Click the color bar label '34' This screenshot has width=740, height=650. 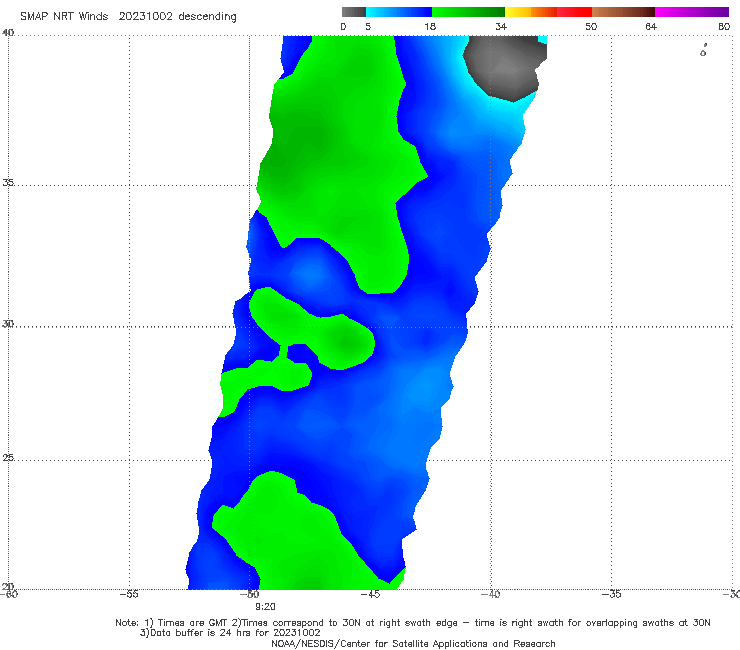tap(501, 27)
